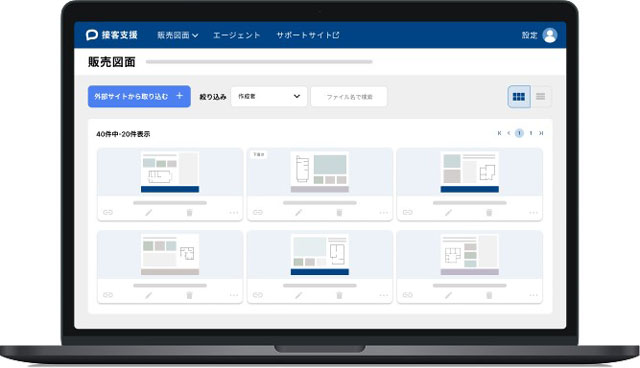
Task: Switch to list view layout
Action: (540, 97)
